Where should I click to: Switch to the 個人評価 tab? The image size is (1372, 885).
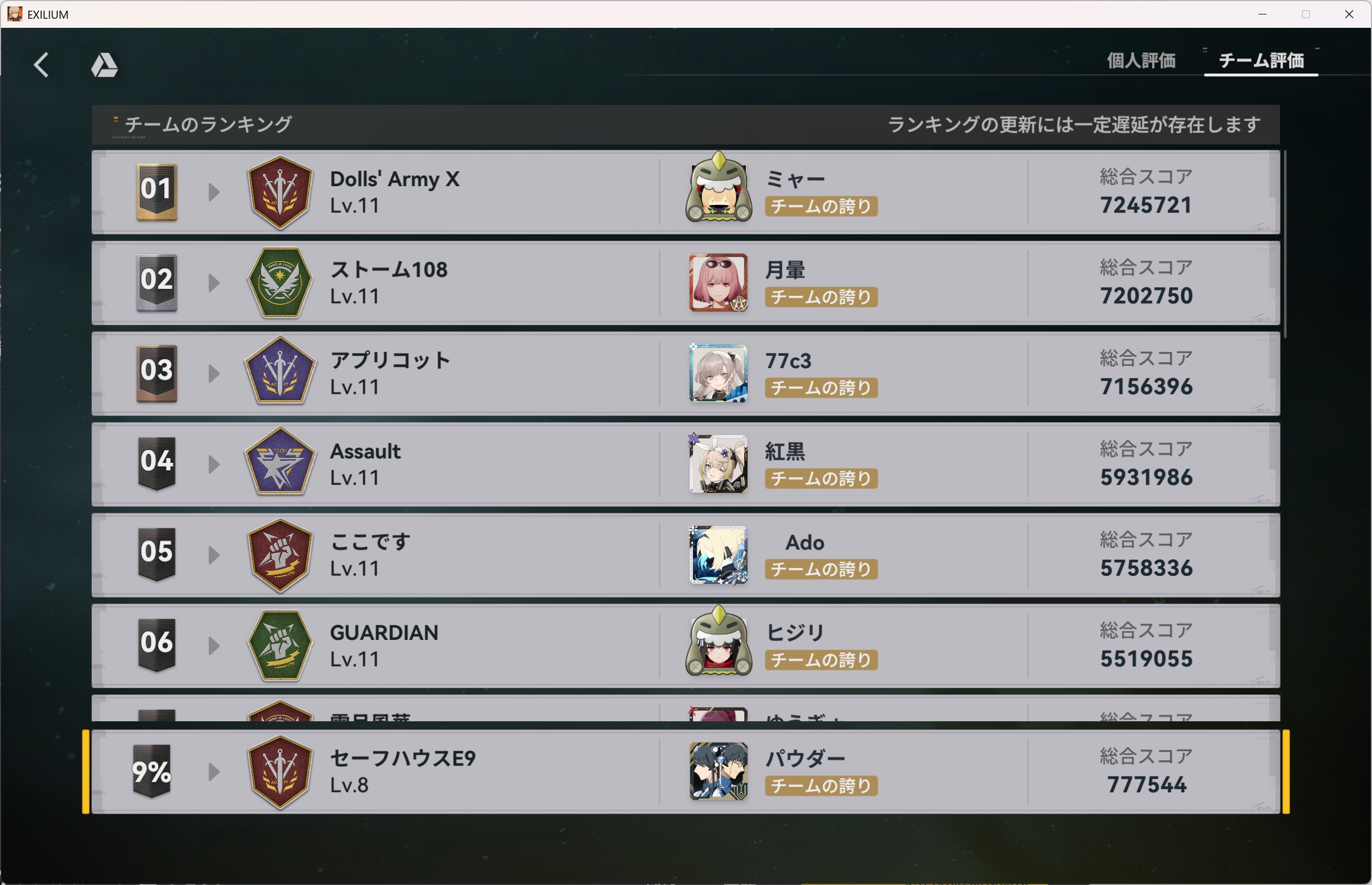click(x=1141, y=60)
